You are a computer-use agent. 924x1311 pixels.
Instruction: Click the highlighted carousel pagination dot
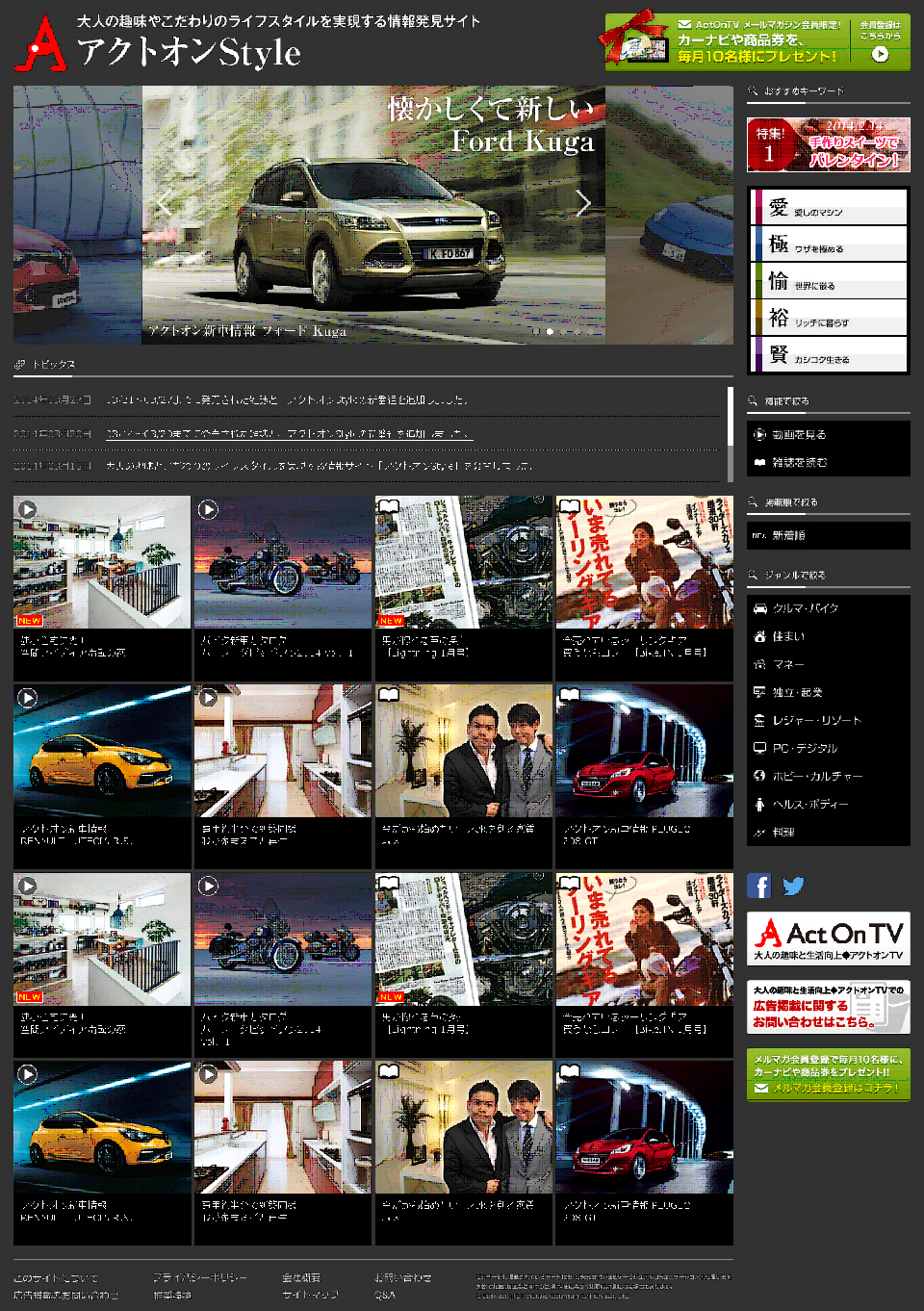(x=550, y=331)
